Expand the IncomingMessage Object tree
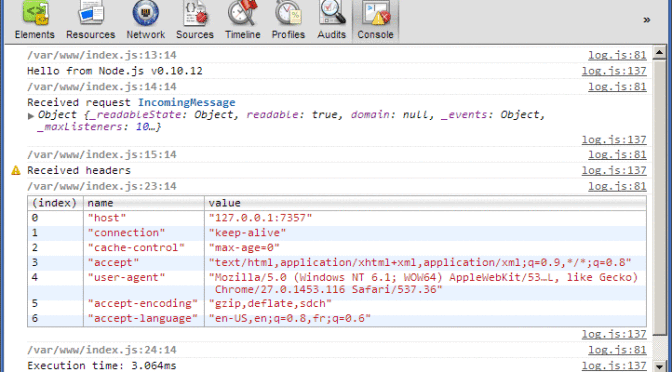 pyautogui.click(x=31, y=116)
